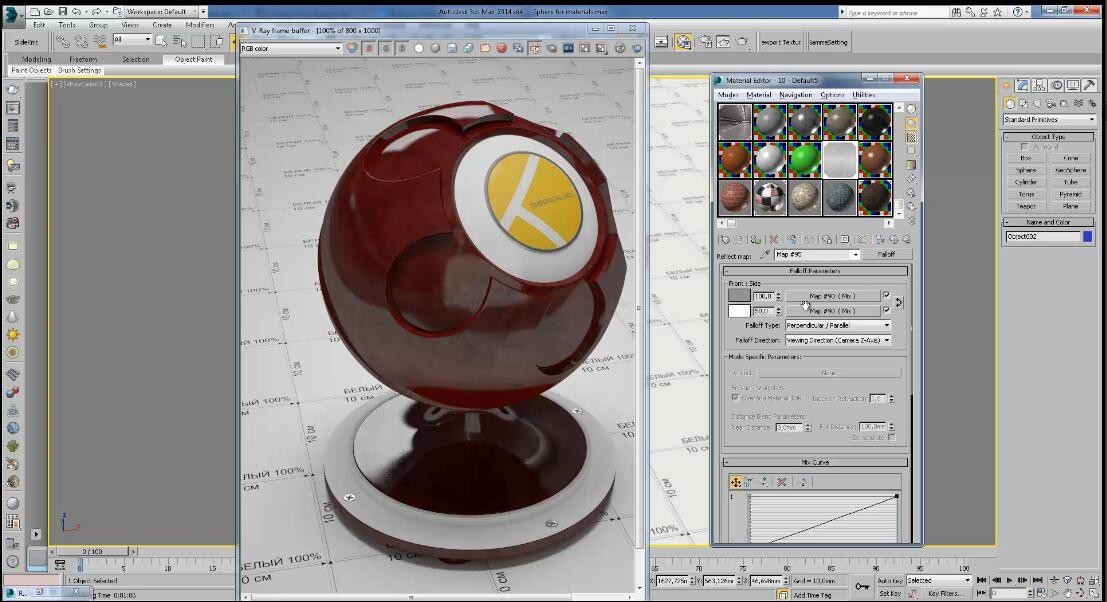This screenshot has height=602, width=1107.
Task: Click the GammaSetting toolbar button
Action: point(828,42)
